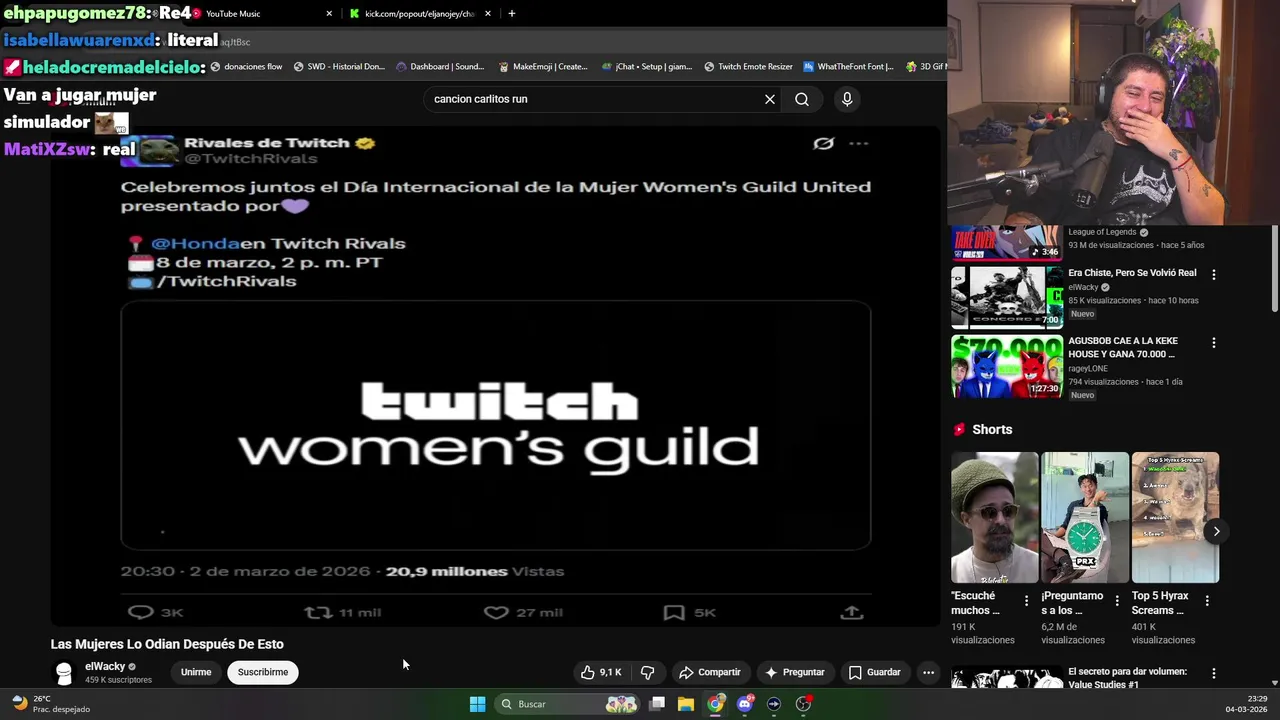This screenshot has width=1280, height=720.
Task: Click the Suscribirme button
Action: pyautogui.click(x=263, y=672)
